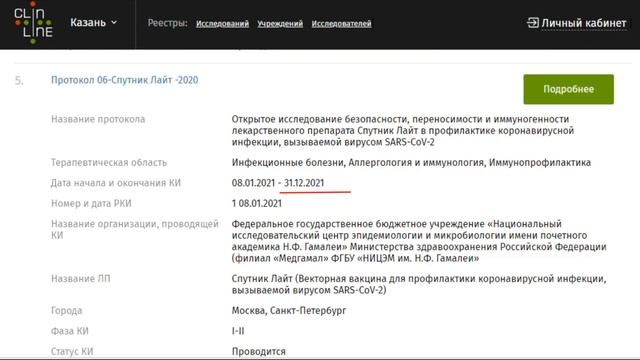Click the Города label
This screenshot has width=640, height=360.
(67, 311)
